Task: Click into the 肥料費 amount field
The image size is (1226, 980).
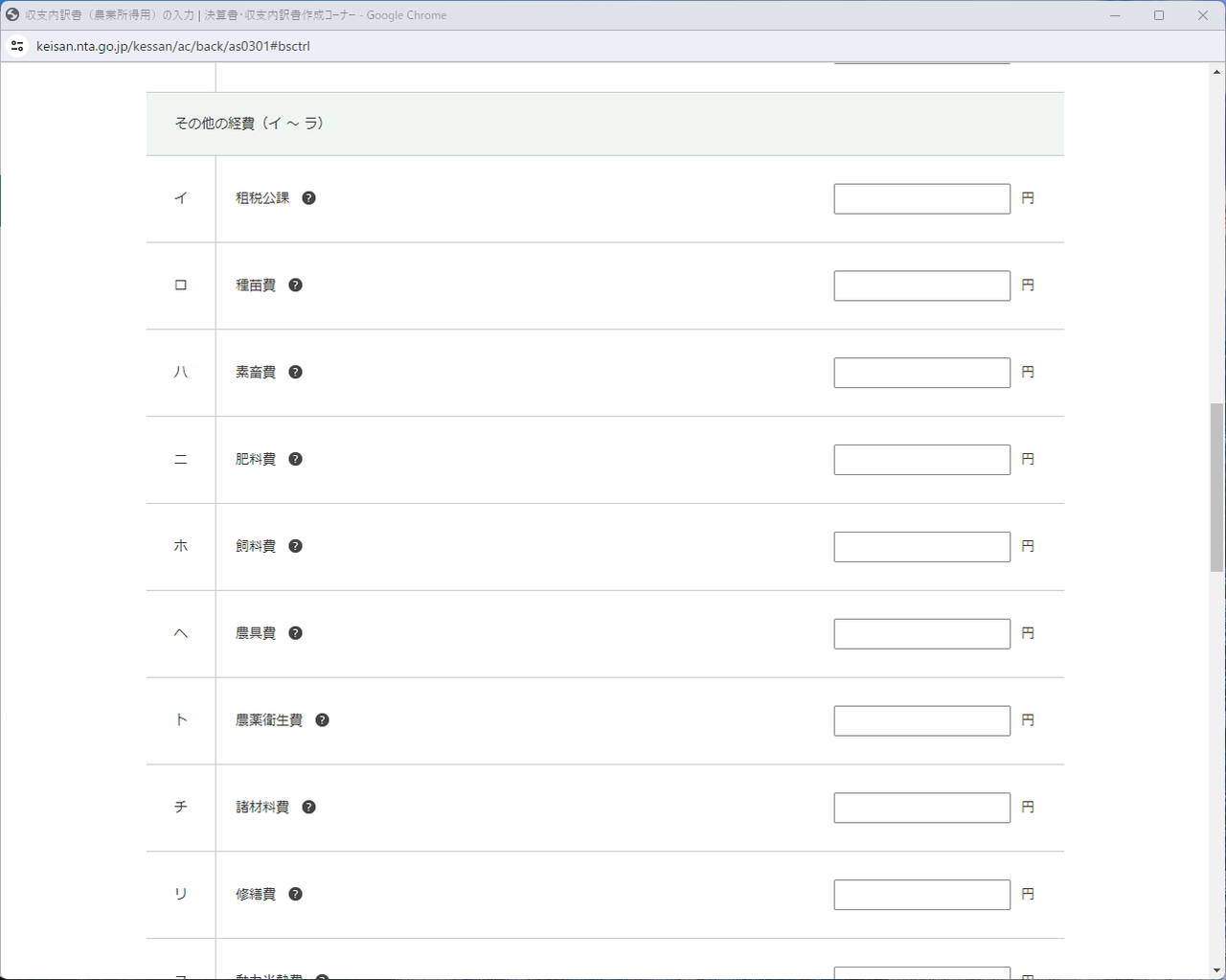Action: pos(921,460)
